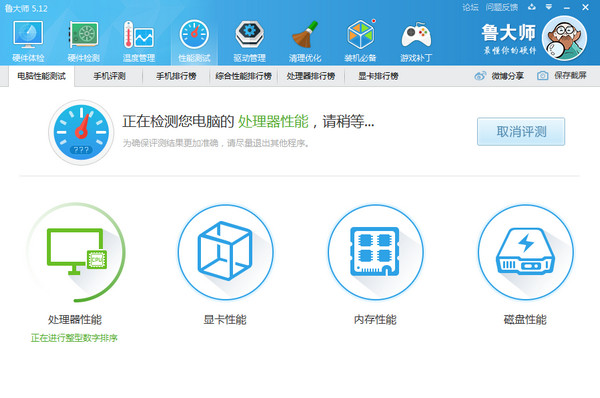This screenshot has height=398, width=600.
Task: Click 保存截屏 to save screenshot
Action: pyautogui.click(x=570, y=75)
